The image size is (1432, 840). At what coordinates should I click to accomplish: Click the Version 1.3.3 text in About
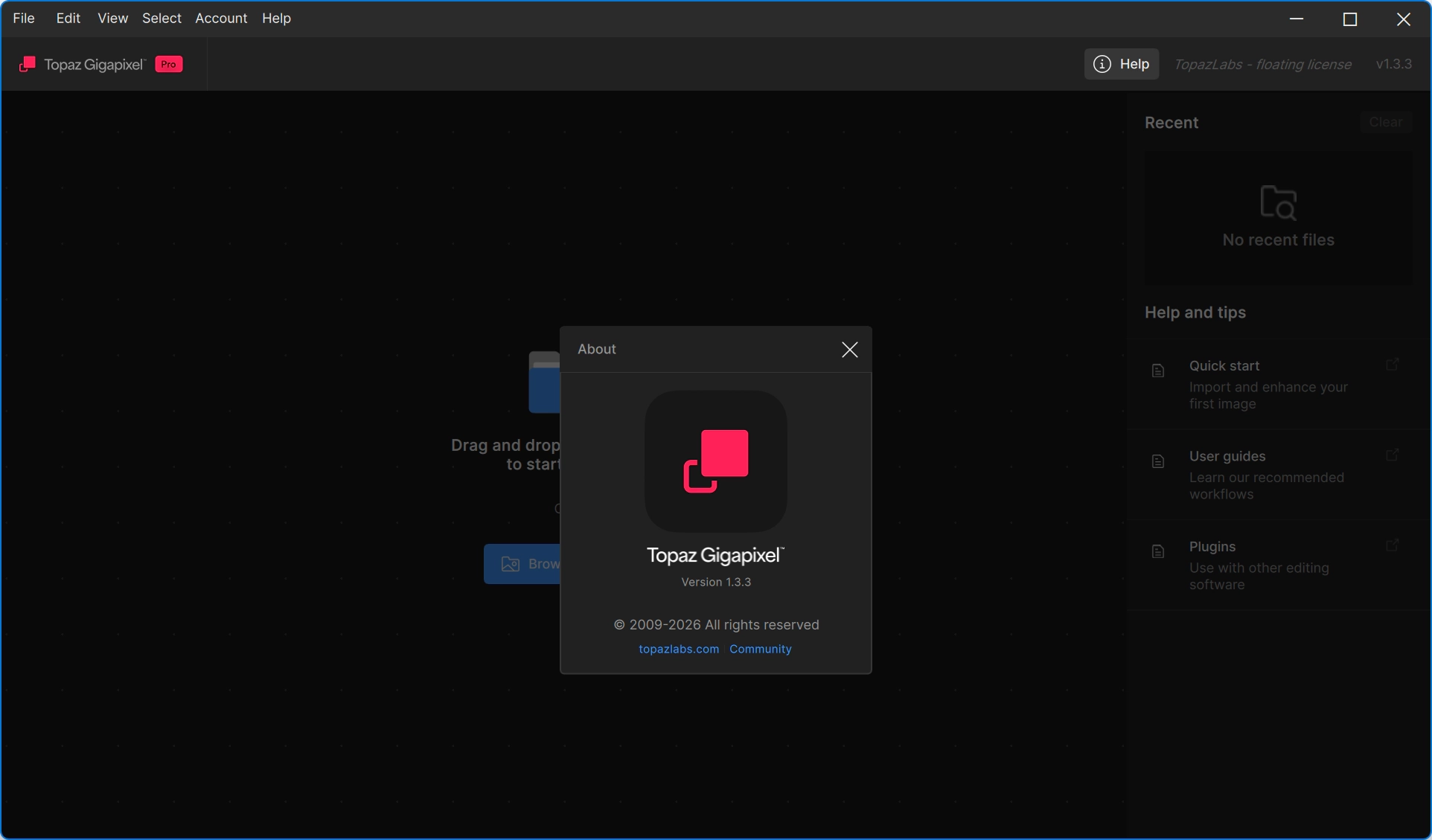click(x=716, y=582)
